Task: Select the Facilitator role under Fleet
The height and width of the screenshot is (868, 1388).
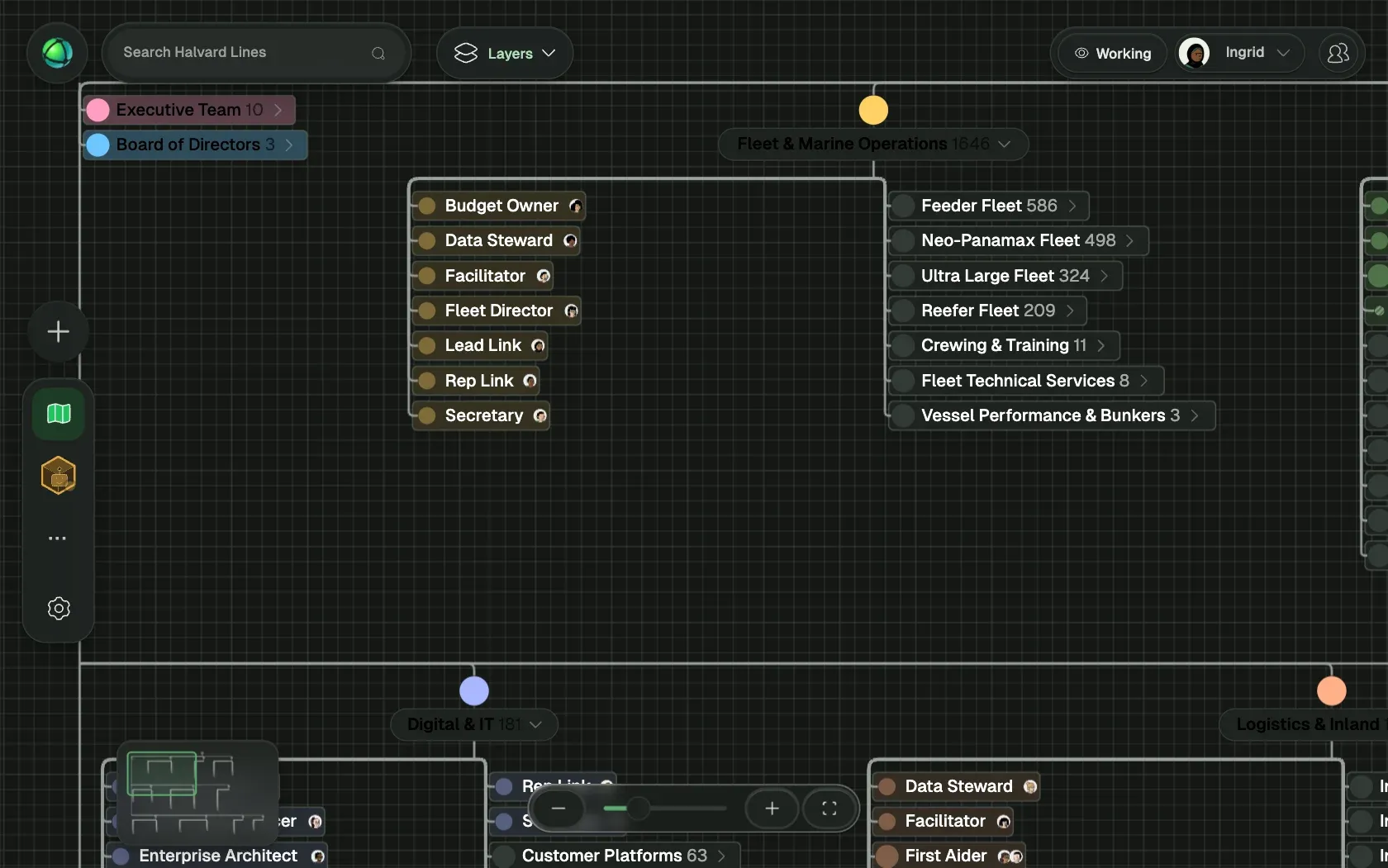Action: [482, 276]
